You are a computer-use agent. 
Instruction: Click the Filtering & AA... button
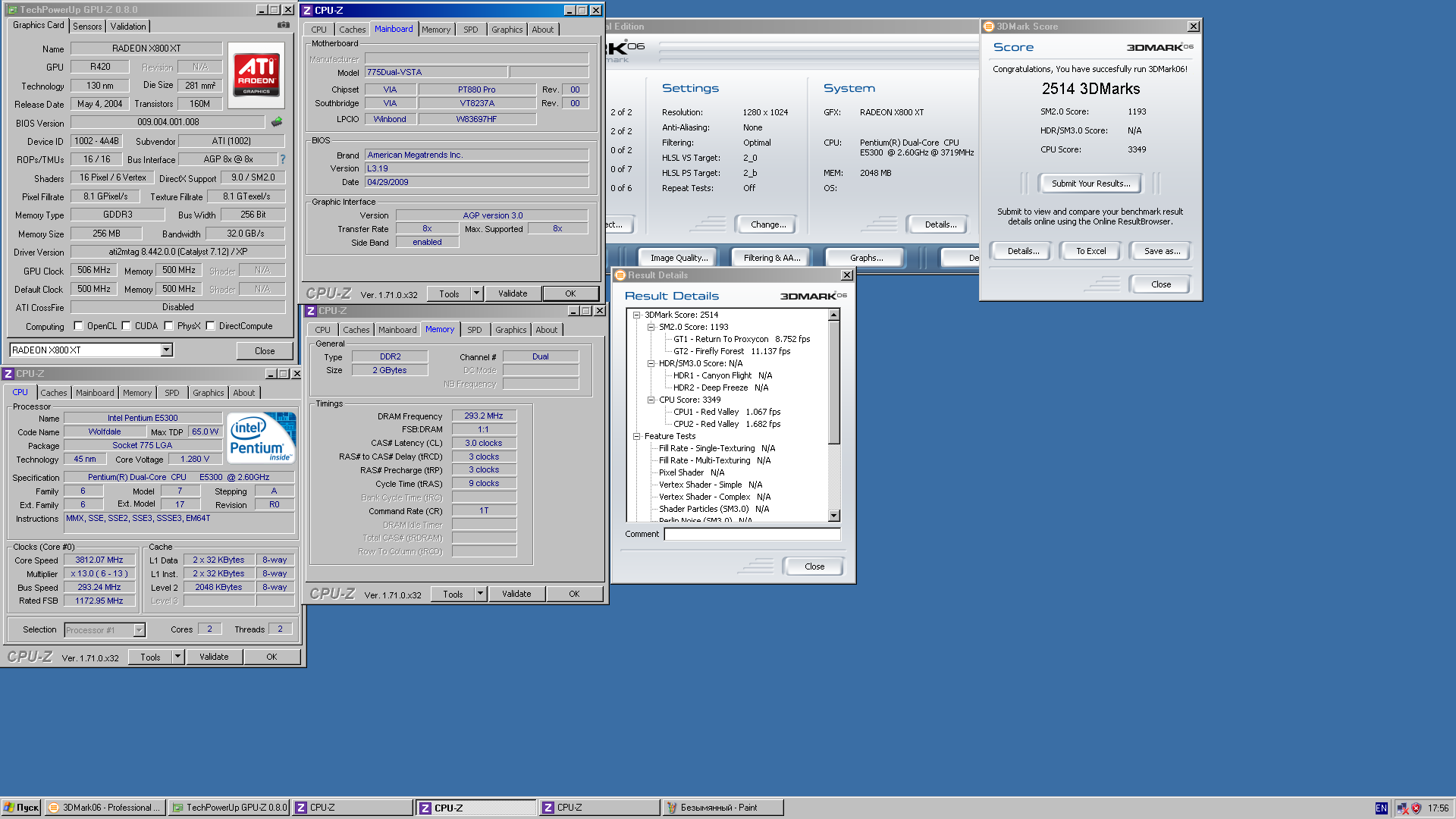[x=772, y=258]
